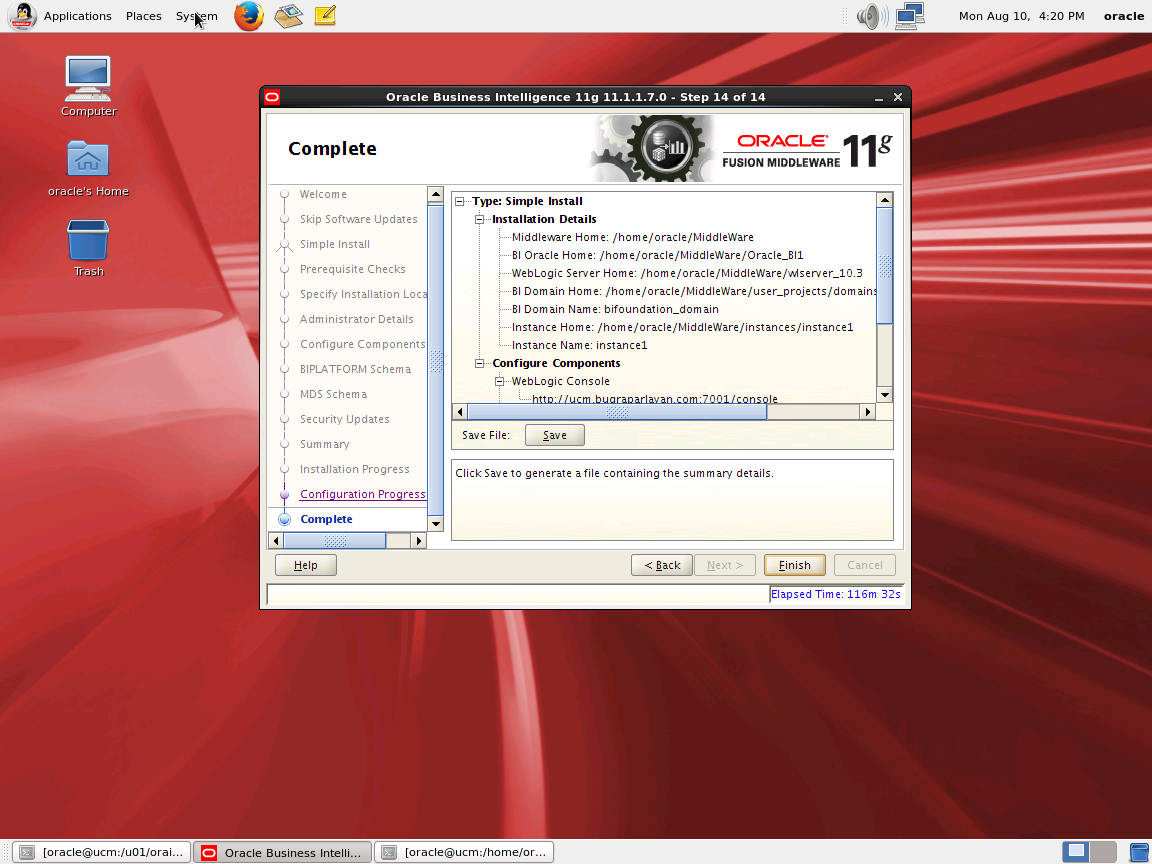Switch to first workspace in the switcher

tap(1076, 852)
